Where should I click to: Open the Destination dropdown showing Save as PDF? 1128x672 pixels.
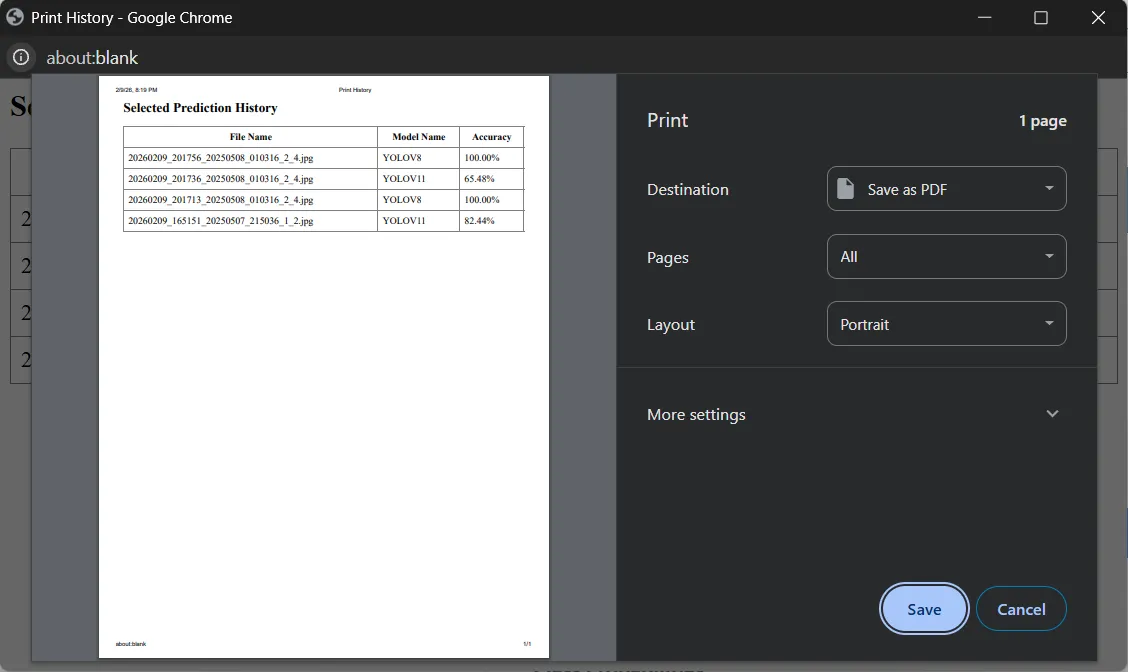pos(946,189)
